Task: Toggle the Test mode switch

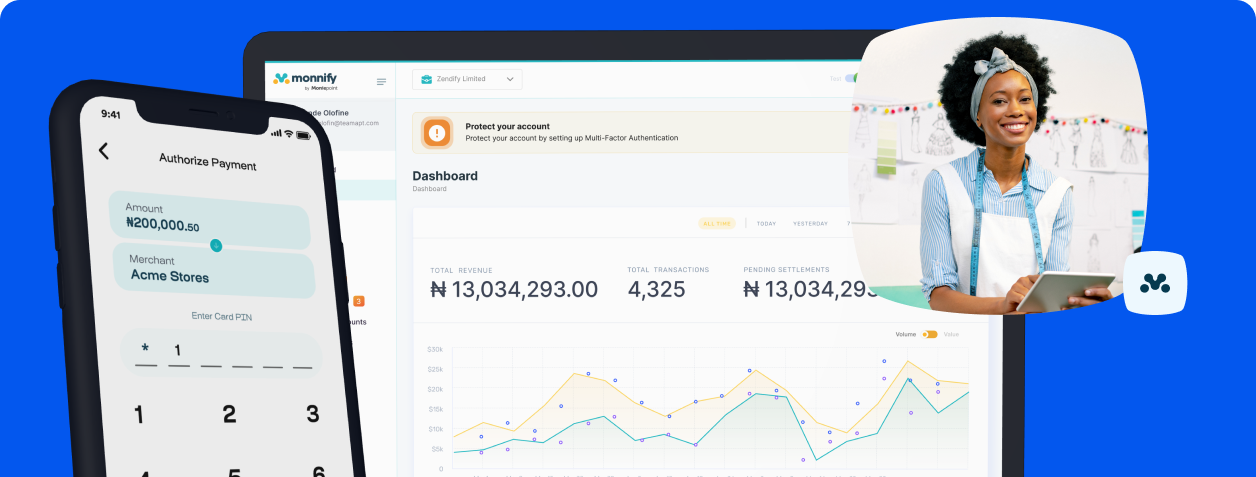Action: click(851, 79)
